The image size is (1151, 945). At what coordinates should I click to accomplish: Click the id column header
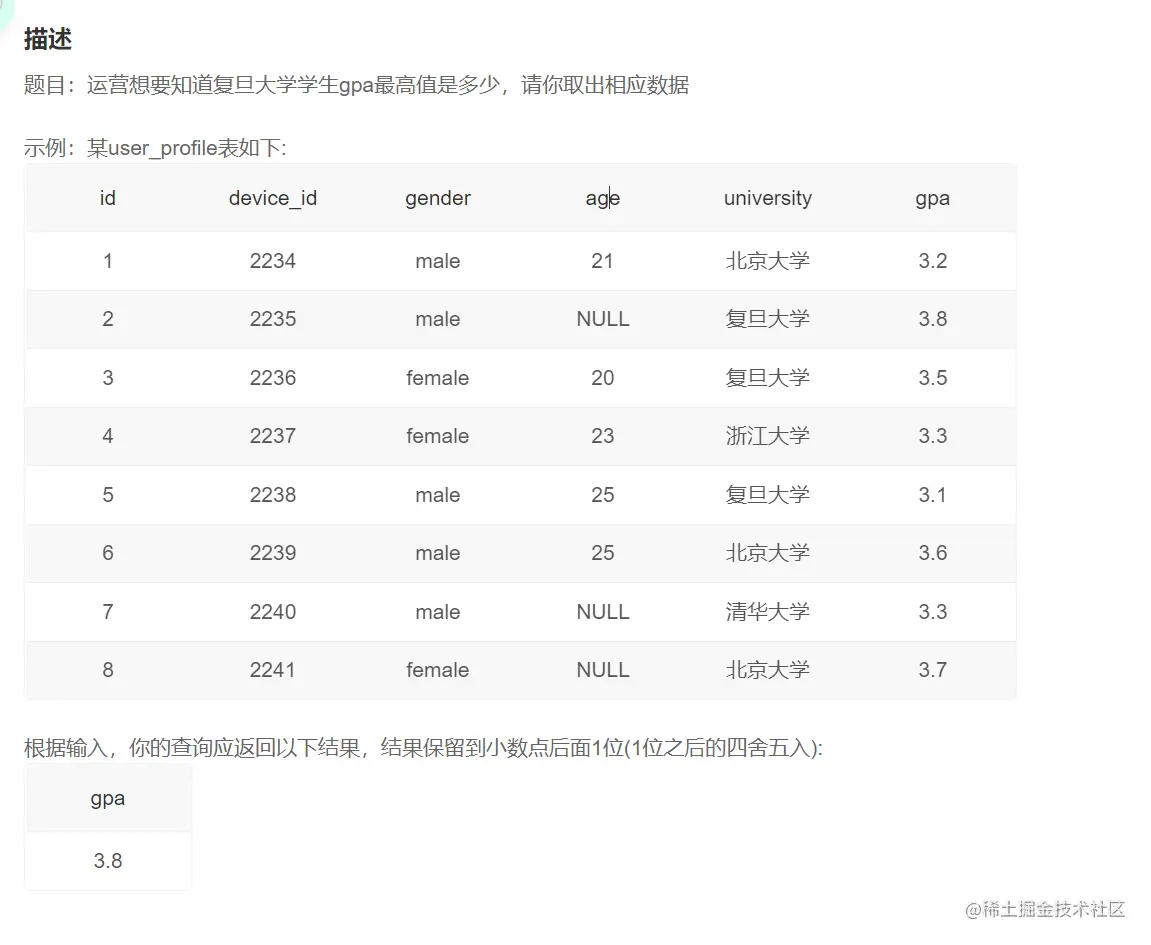tap(108, 198)
